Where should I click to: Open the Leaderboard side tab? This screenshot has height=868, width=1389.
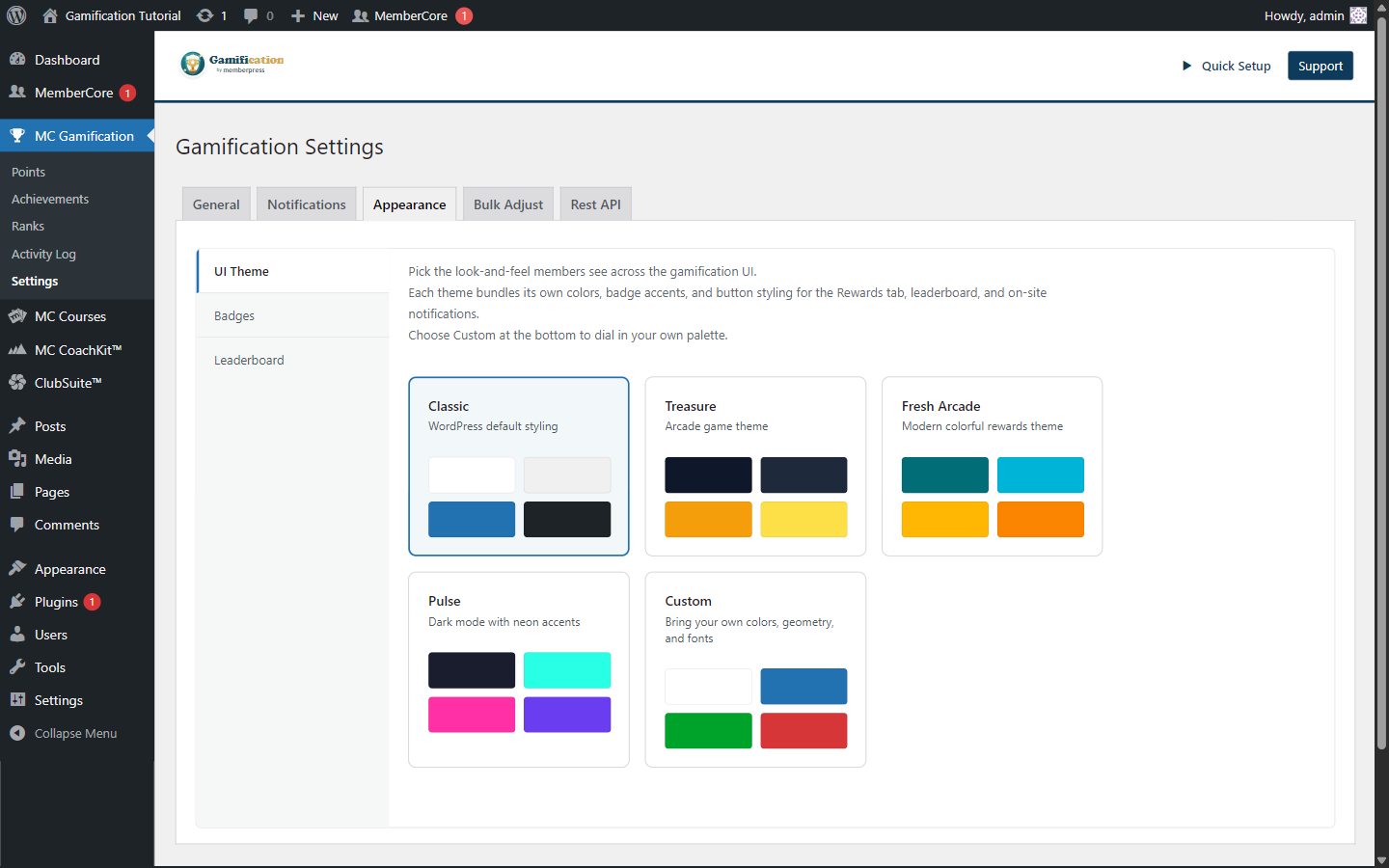pos(293,360)
